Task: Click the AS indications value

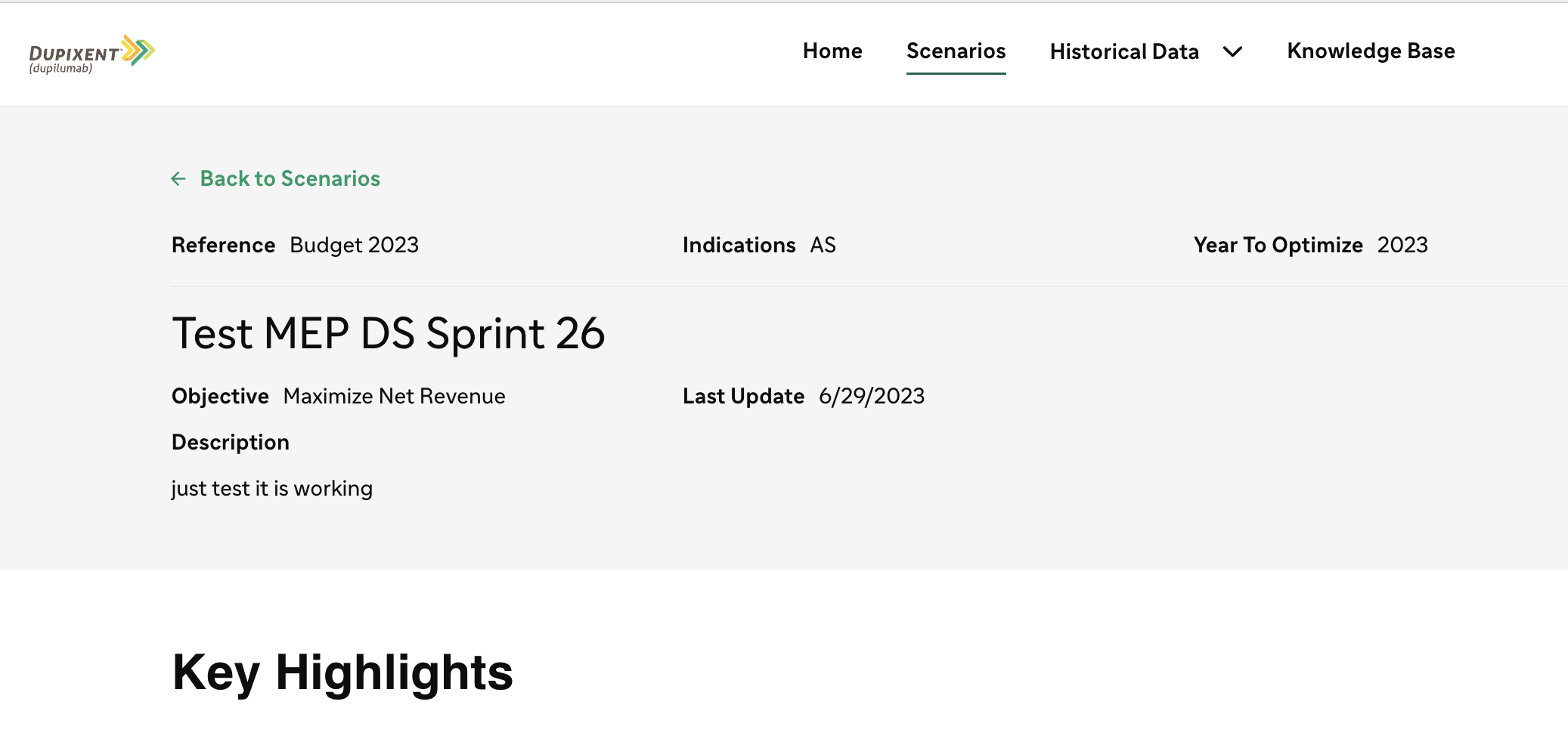Action: coord(823,246)
